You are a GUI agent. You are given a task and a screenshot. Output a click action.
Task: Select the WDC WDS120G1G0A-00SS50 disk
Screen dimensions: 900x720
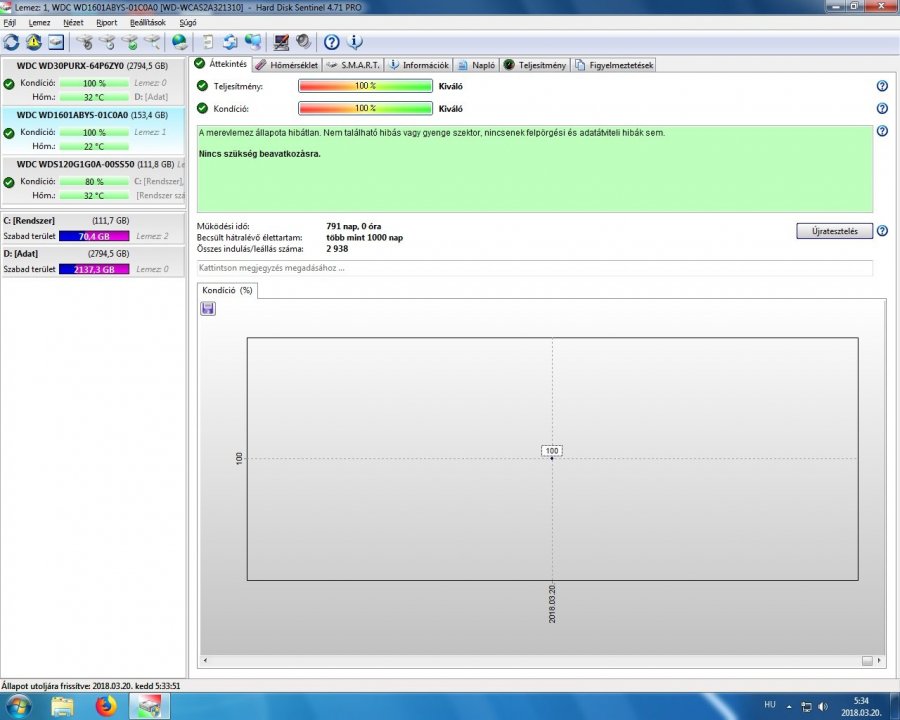point(93,180)
